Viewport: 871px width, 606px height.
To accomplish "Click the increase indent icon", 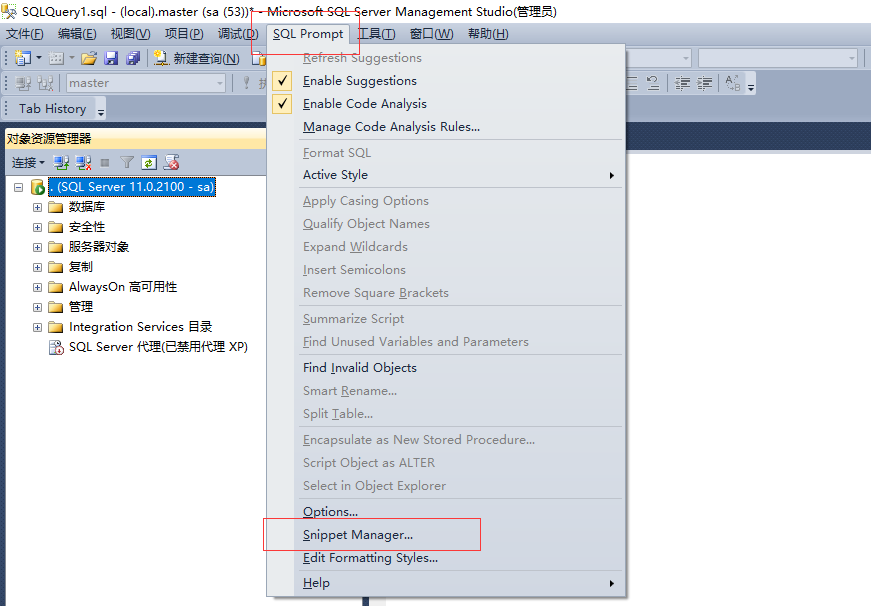I will pyautogui.click(x=704, y=83).
